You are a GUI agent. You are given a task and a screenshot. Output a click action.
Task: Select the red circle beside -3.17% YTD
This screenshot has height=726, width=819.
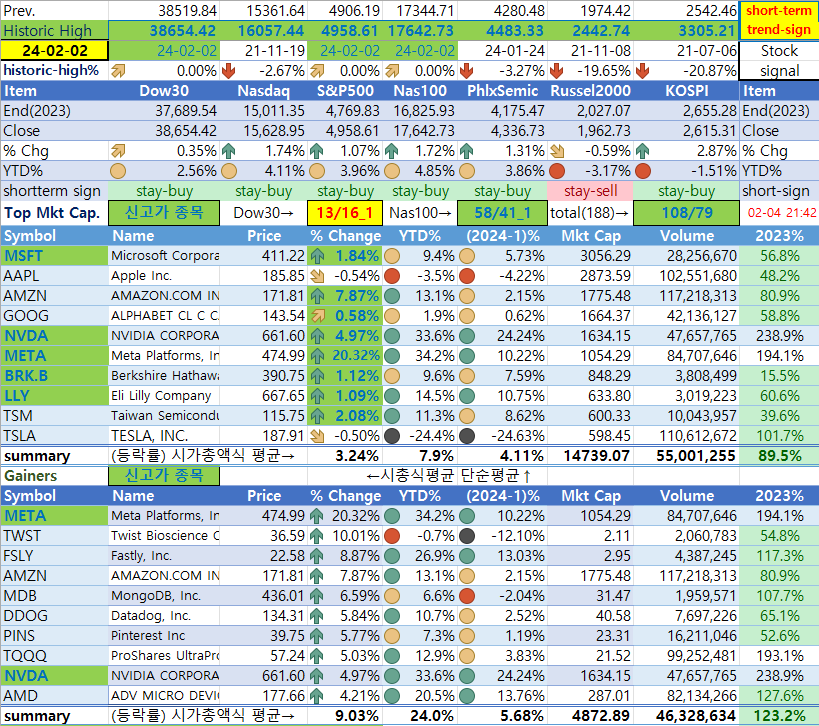coord(557,171)
